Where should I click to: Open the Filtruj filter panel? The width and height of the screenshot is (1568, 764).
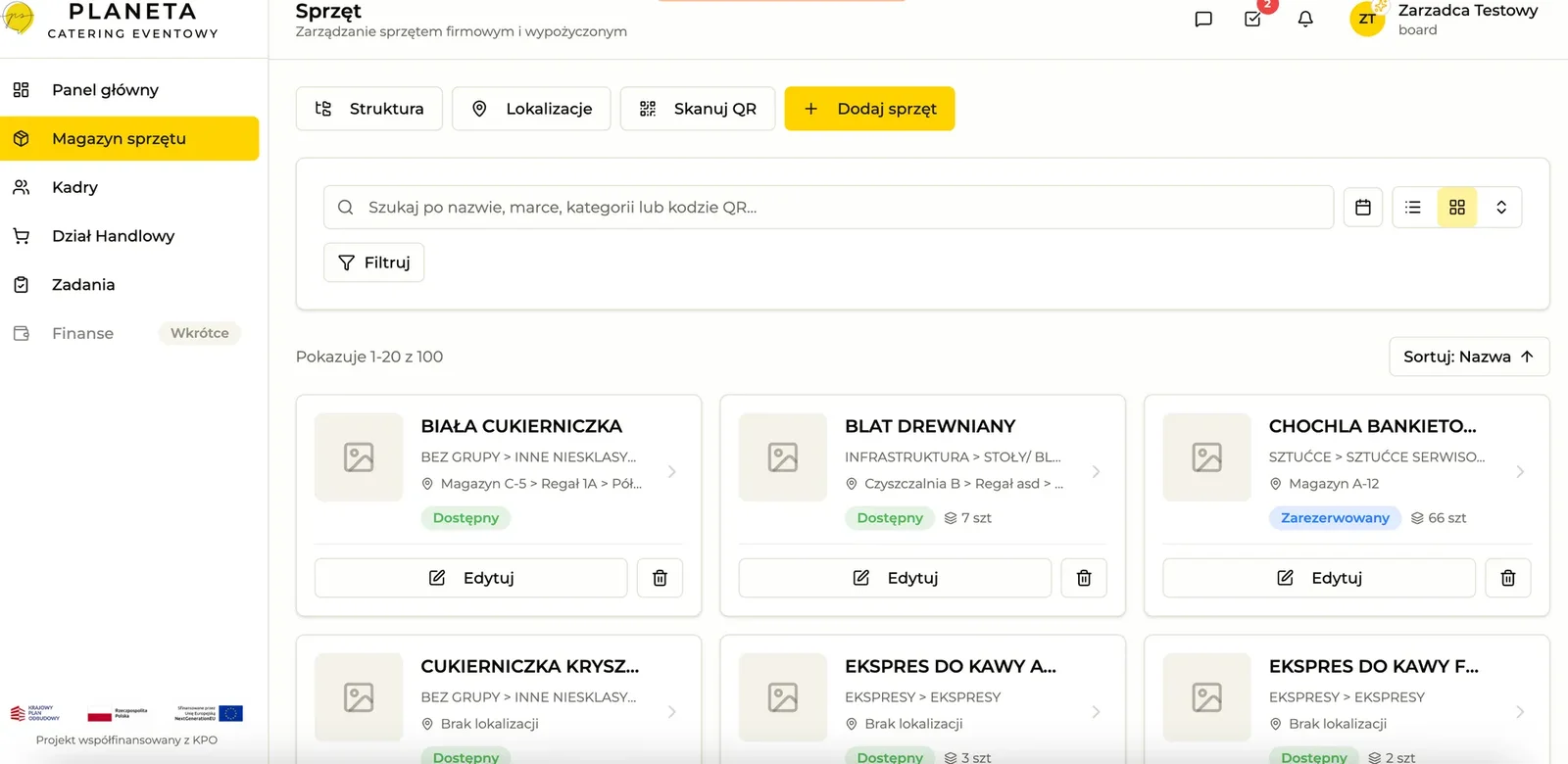pos(374,263)
